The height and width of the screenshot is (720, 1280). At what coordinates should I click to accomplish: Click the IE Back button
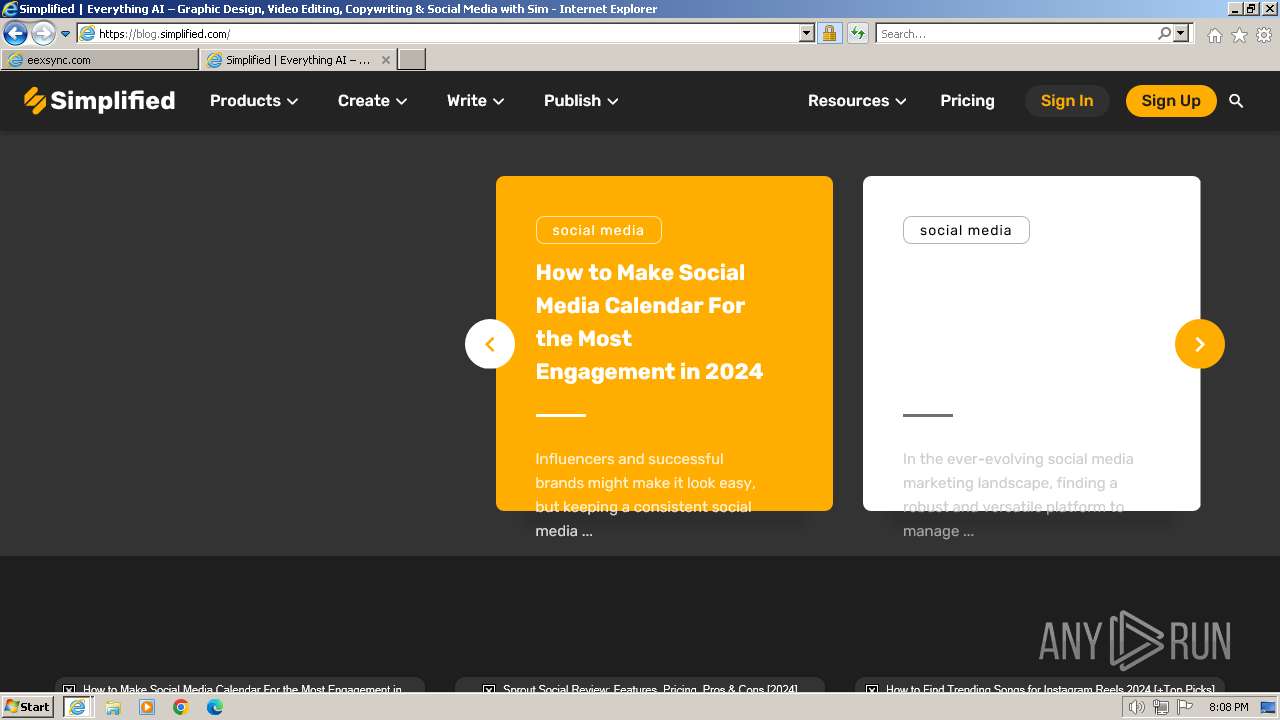(x=15, y=33)
